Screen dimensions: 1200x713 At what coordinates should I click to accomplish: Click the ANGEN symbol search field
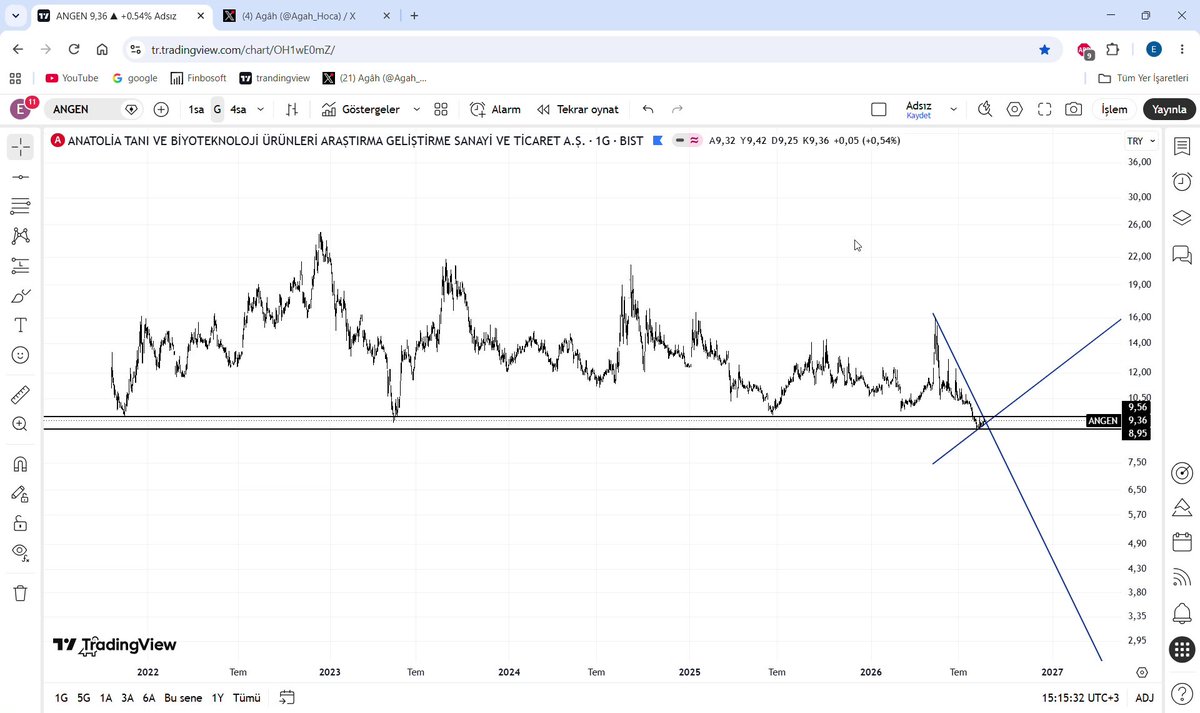[x=94, y=109]
